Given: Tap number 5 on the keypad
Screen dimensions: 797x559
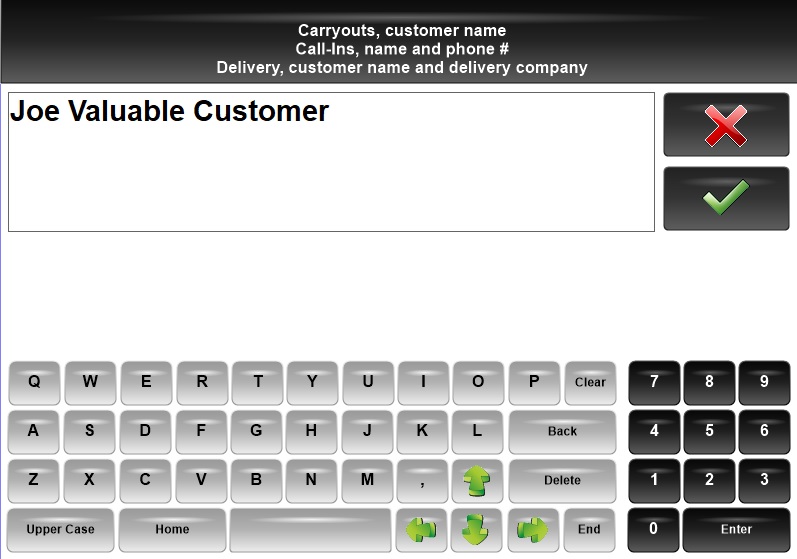Looking at the screenshot, I should (x=709, y=431).
